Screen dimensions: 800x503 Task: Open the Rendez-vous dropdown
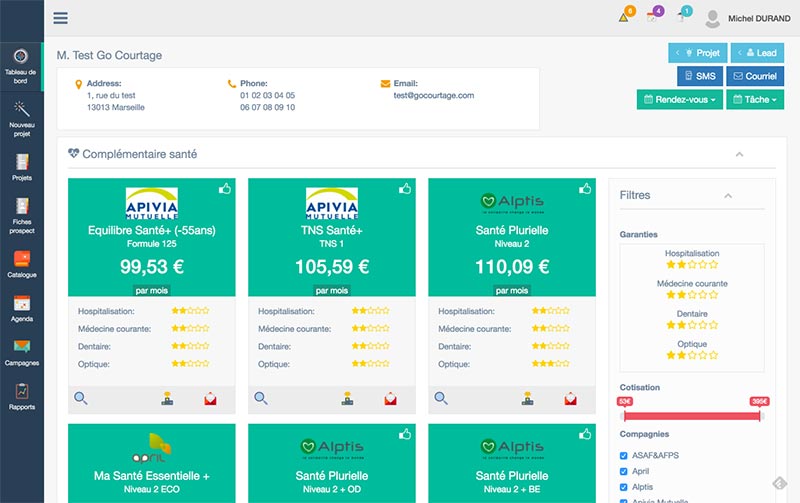679,100
